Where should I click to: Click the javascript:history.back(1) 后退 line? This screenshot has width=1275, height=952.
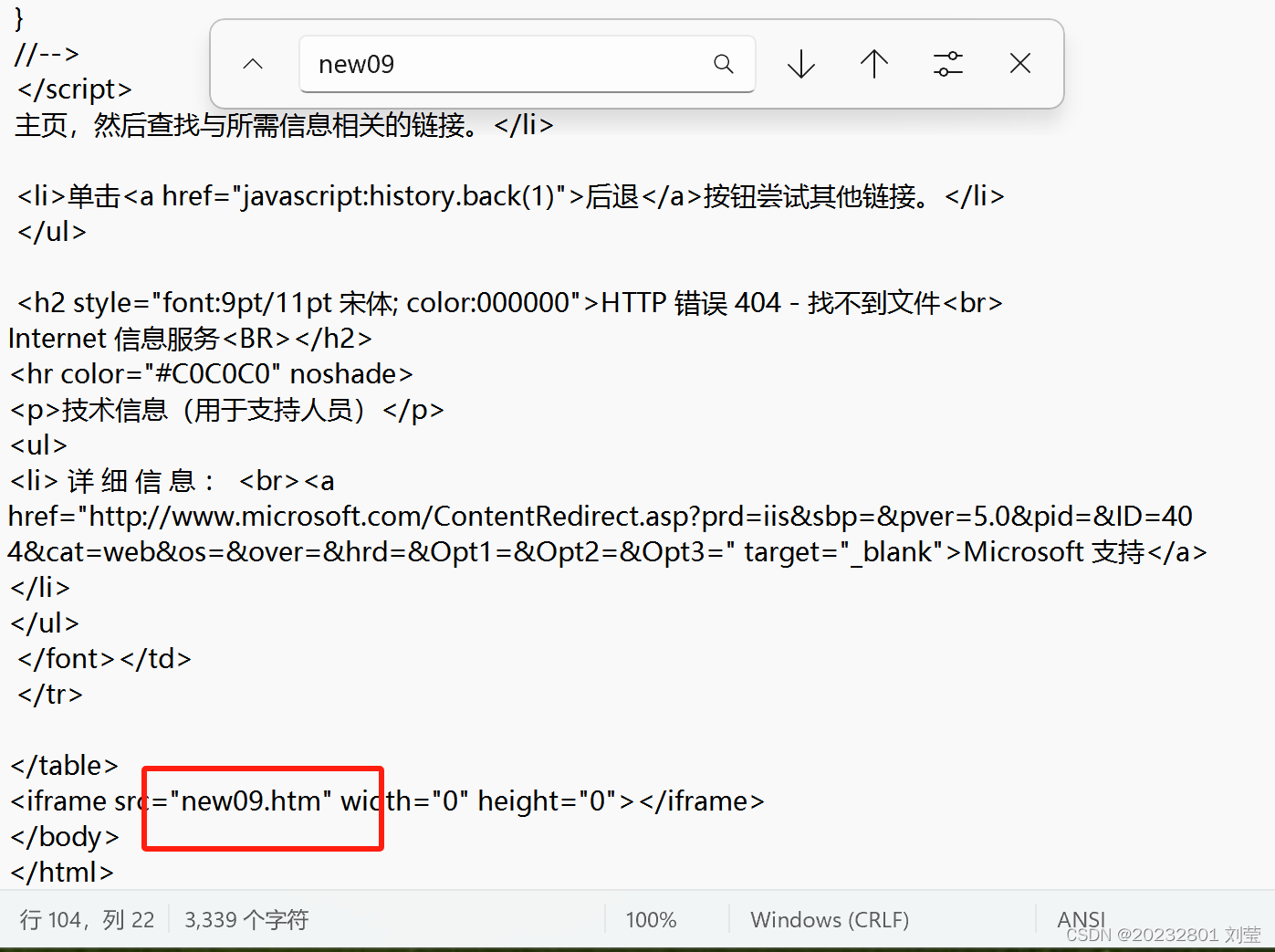510,196
